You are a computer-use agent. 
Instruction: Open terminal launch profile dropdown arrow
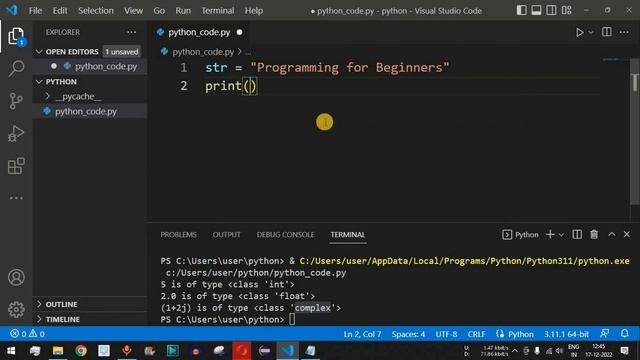(x=561, y=235)
